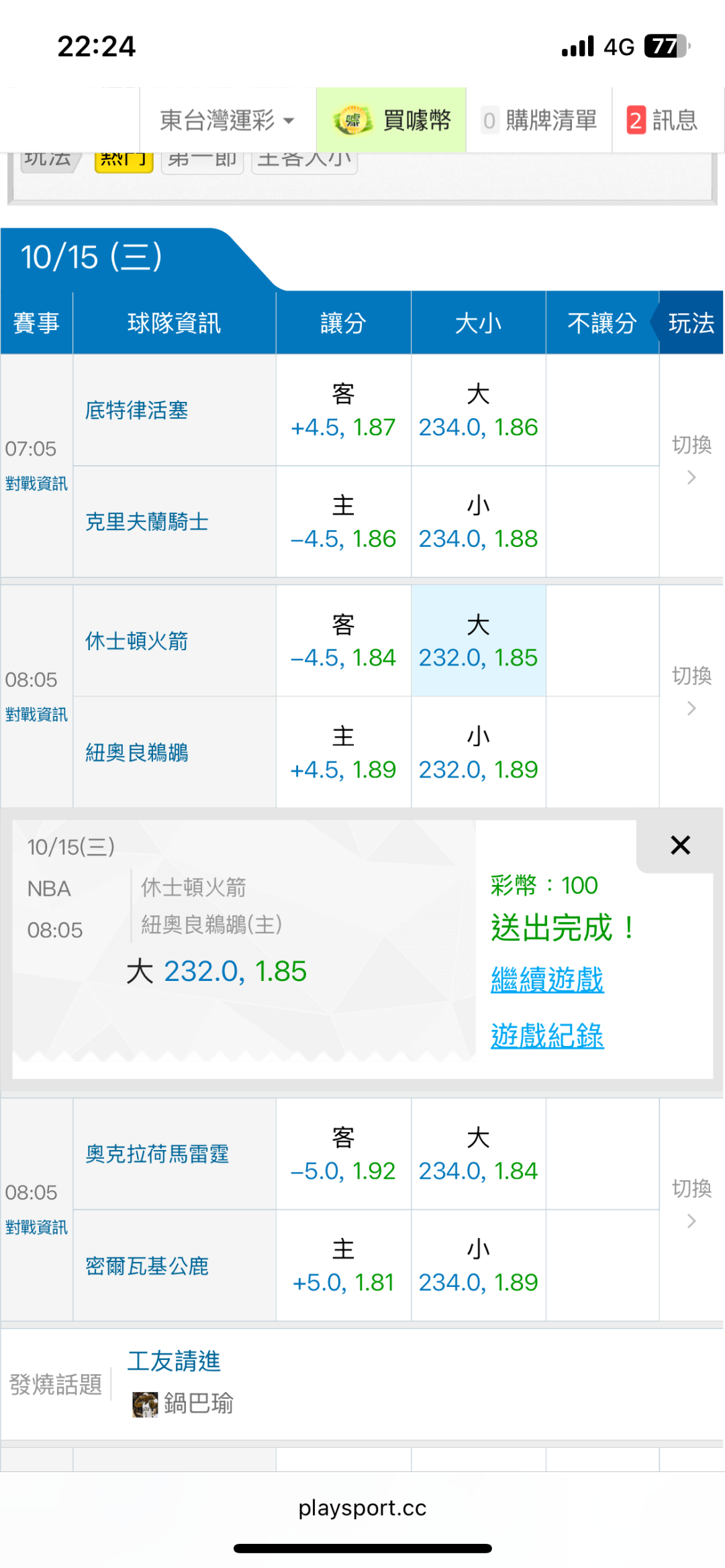Open the 玩法 column tab
Image resolution: width=725 pixels, height=1568 pixels.
tap(691, 323)
